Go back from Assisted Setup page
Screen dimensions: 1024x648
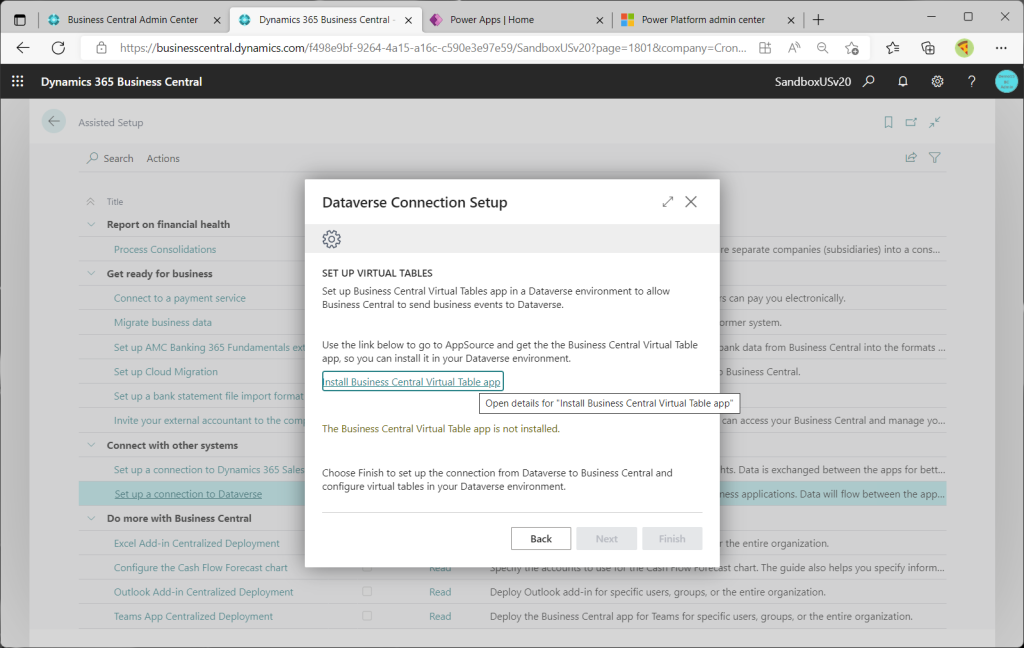(x=54, y=122)
